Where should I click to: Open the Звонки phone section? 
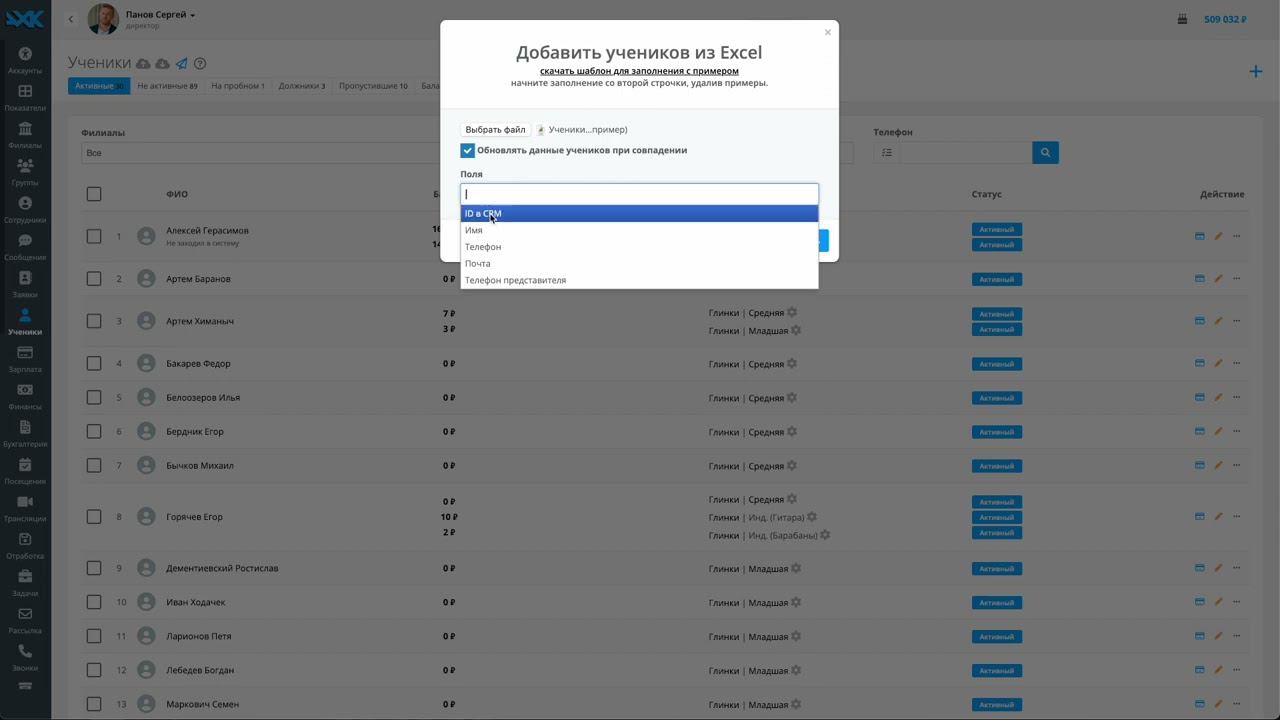(25, 657)
